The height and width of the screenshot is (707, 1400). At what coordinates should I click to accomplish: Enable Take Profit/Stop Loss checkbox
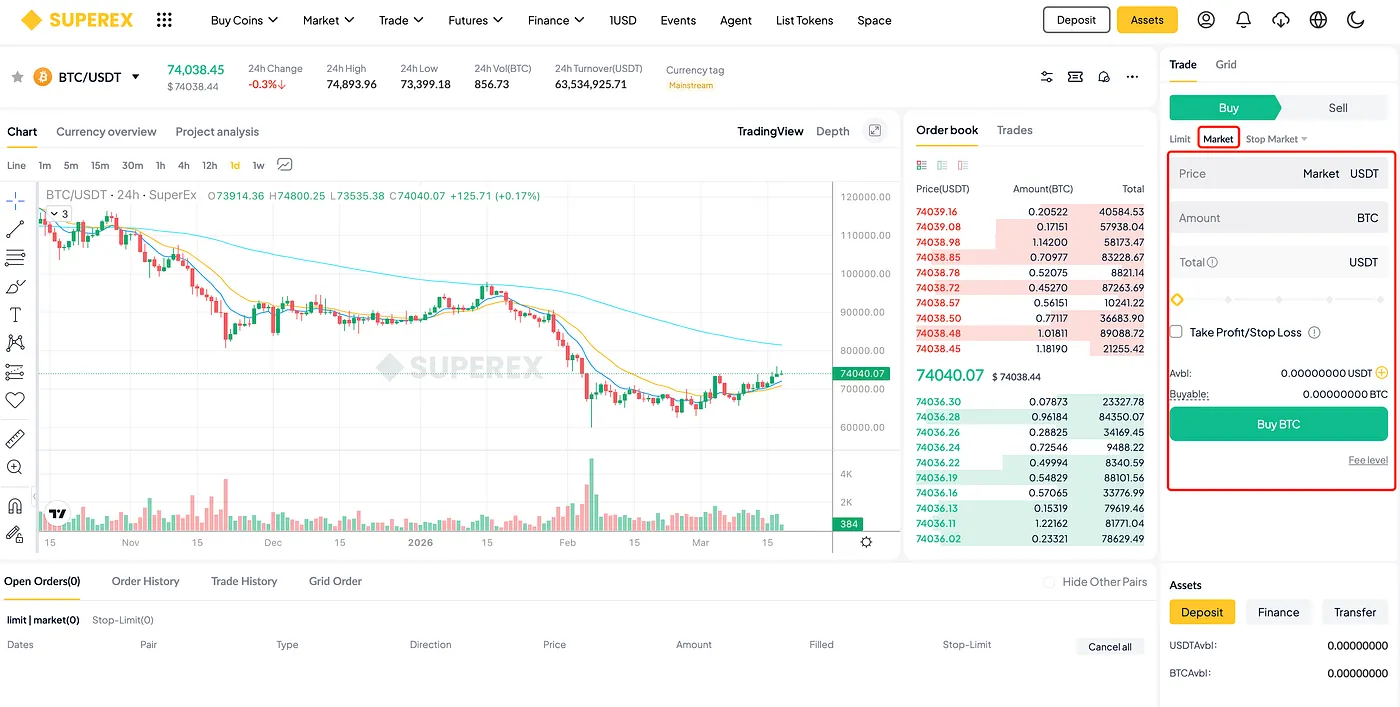tap(1177, 332)
